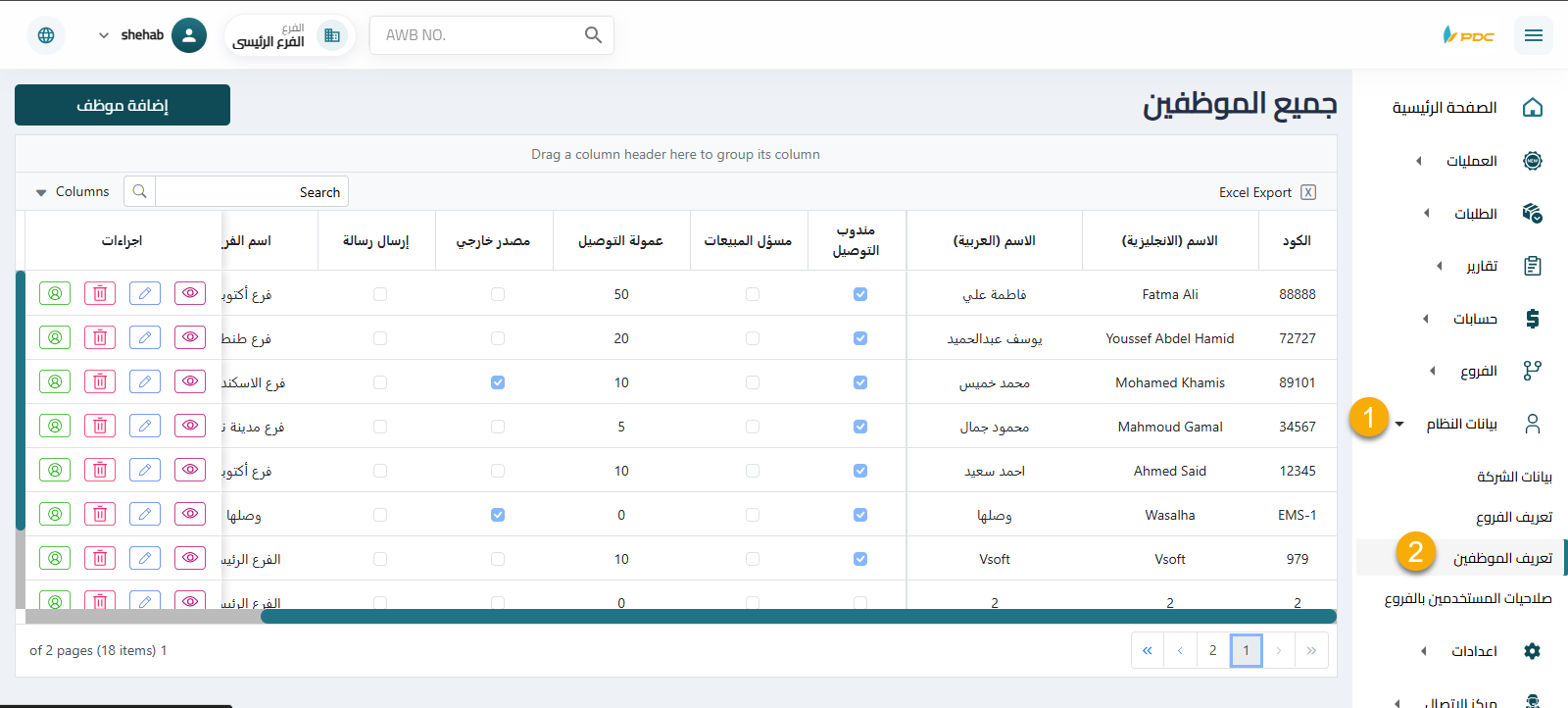The image size is (1568, 708).
Task: Check sales officer for Youssef Abdel Hamid
Action: pos(753,338)
